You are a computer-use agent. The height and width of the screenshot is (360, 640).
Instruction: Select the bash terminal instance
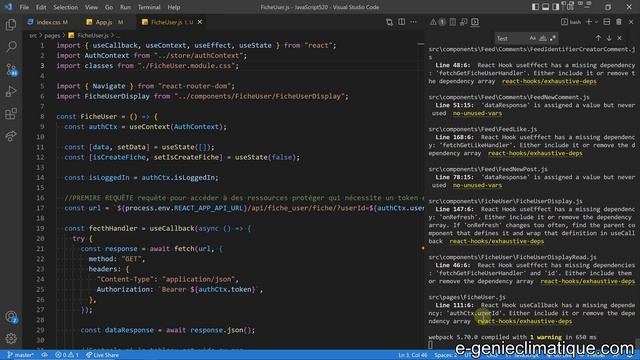coord(571,22)
